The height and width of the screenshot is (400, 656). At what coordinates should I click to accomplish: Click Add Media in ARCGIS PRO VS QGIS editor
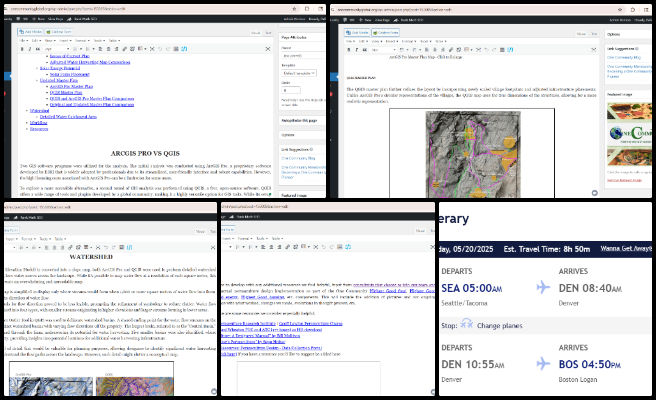[x=31, y=32]
